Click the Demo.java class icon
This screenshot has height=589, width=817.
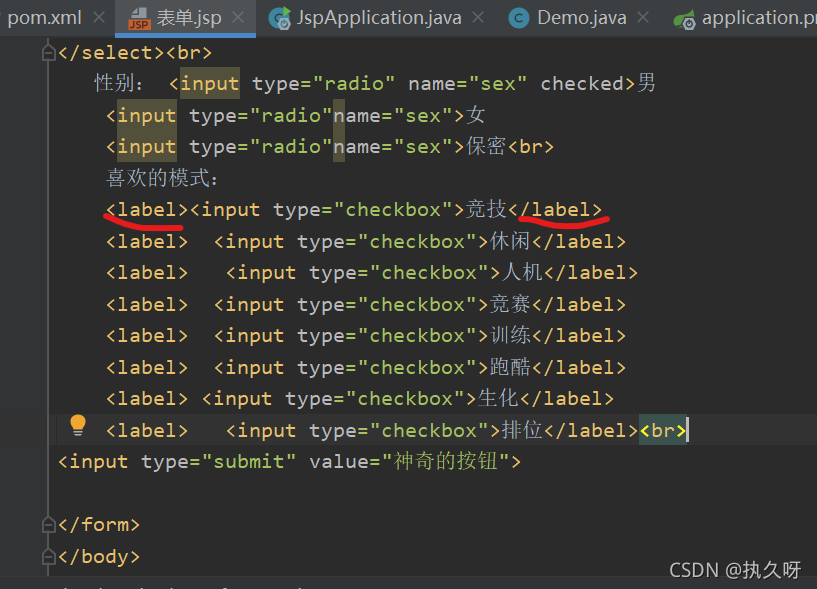point(518,18)
